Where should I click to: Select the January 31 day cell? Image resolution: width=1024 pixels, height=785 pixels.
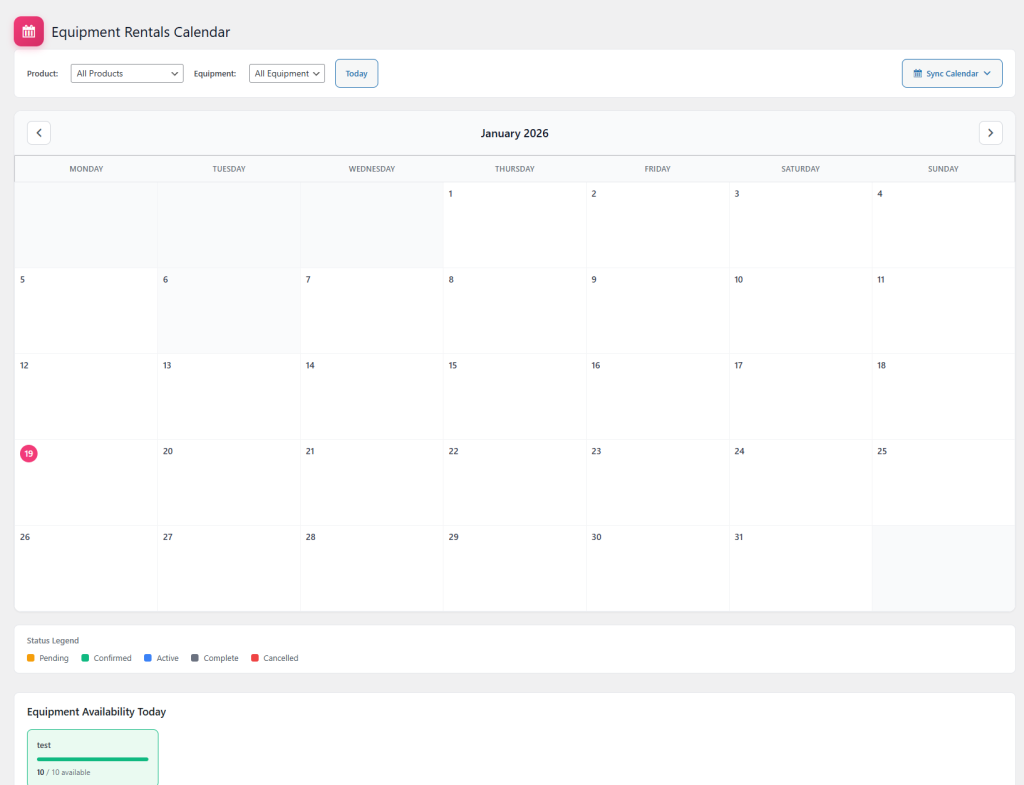pos(800,568)
